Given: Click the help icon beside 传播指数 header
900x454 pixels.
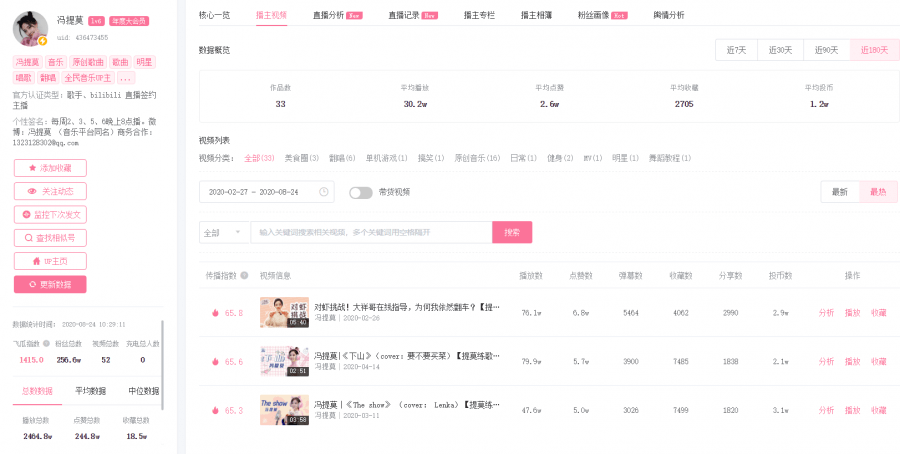Looking at the screenshot, I should [x=244, y=275].
